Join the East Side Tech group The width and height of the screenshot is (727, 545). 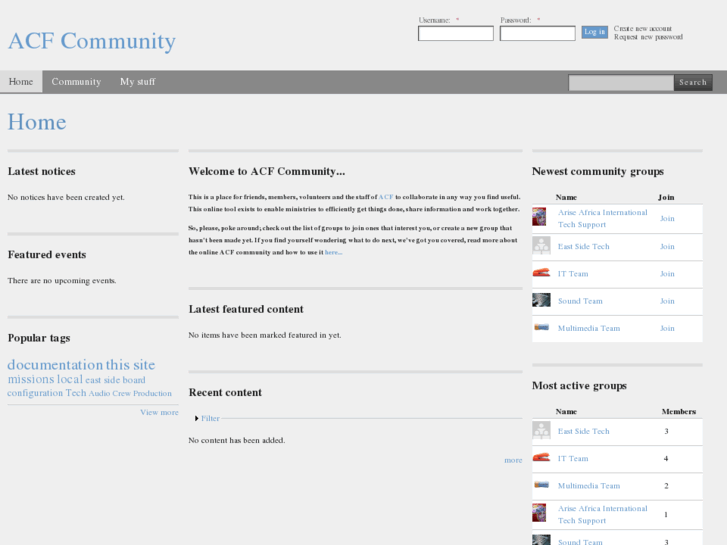667,246
